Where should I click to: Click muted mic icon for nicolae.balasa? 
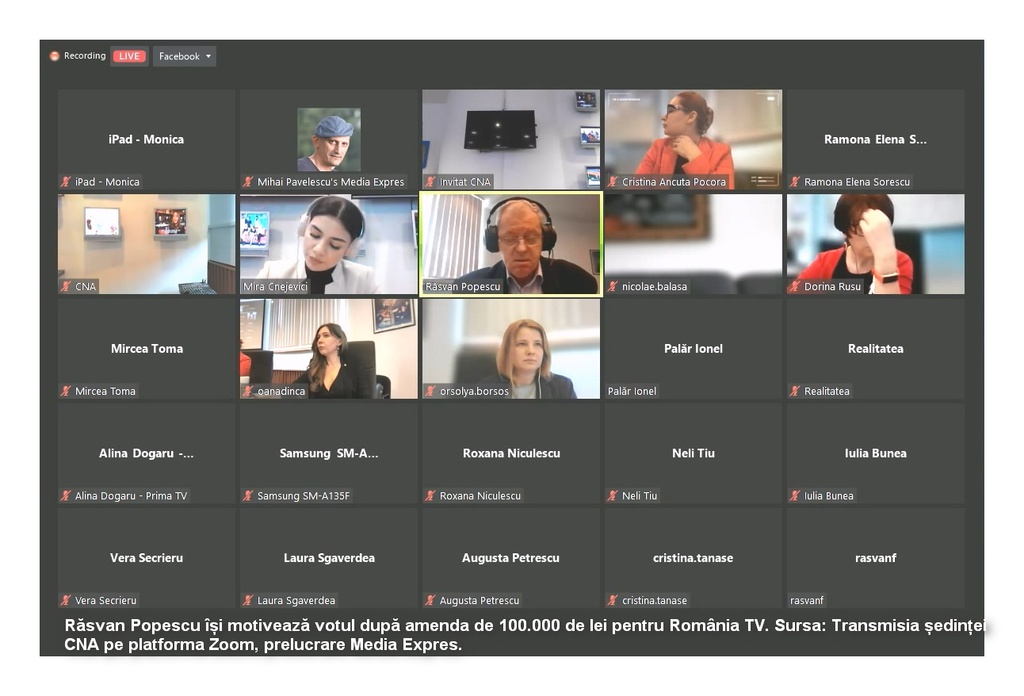(613, 287)
